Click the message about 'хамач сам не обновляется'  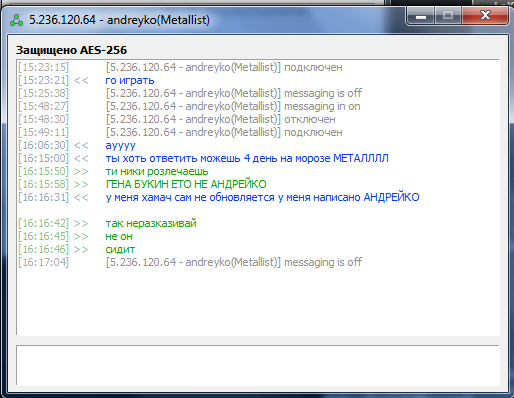click(262, 197)
